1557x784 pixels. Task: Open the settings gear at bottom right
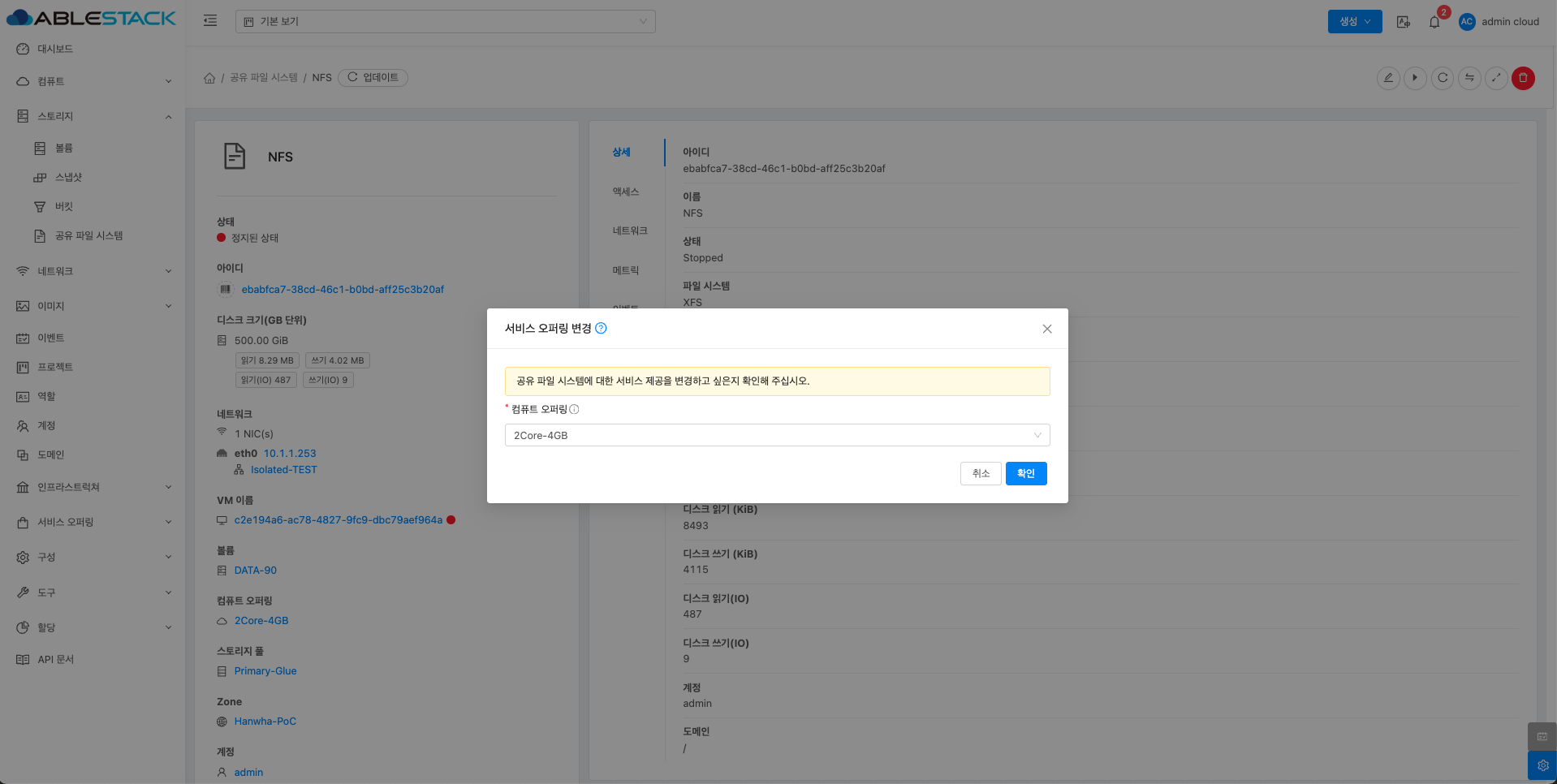(x=1542, y=765)
